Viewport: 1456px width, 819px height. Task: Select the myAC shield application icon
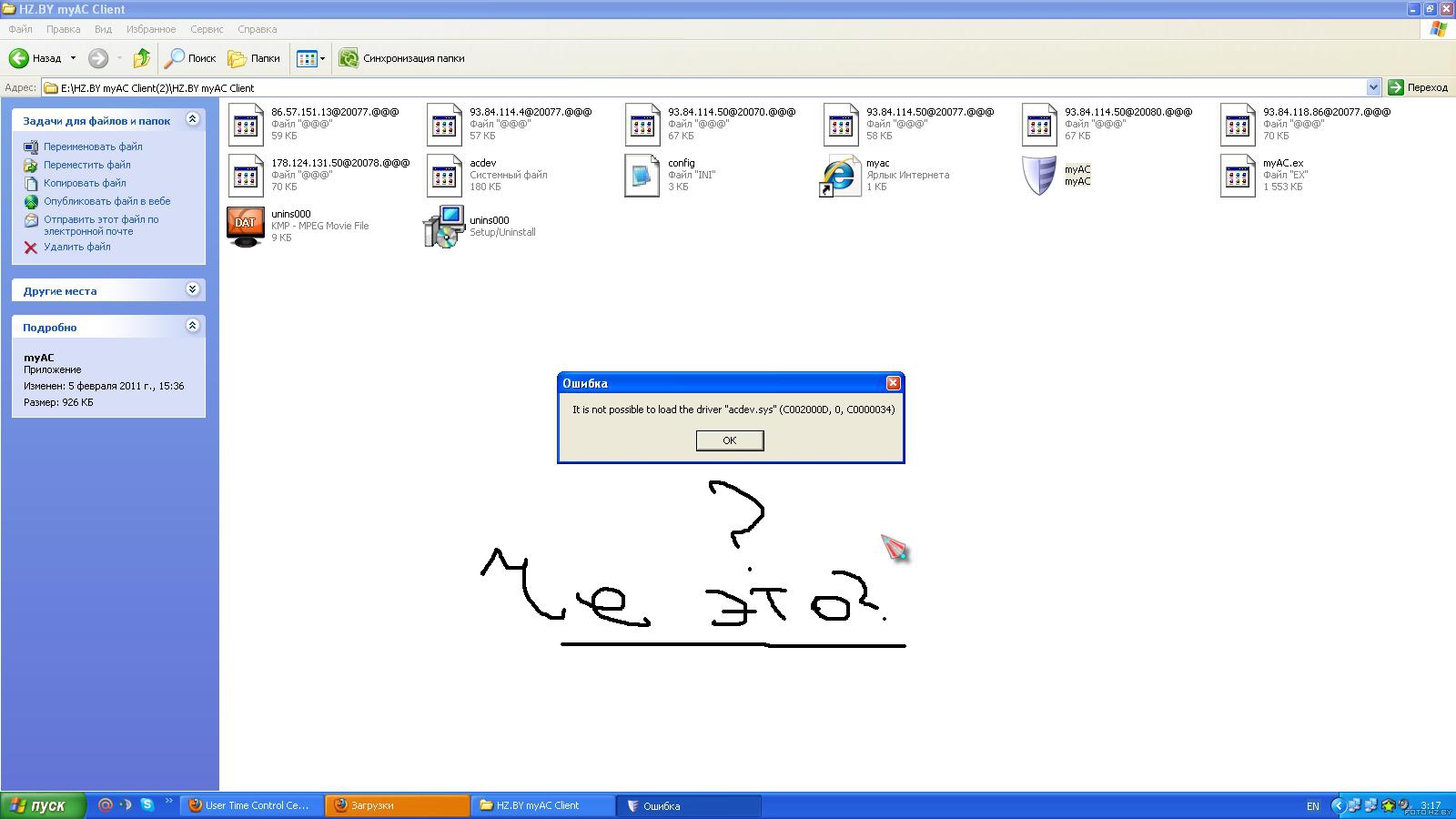pyautogui.click(x=1039, y=176)
